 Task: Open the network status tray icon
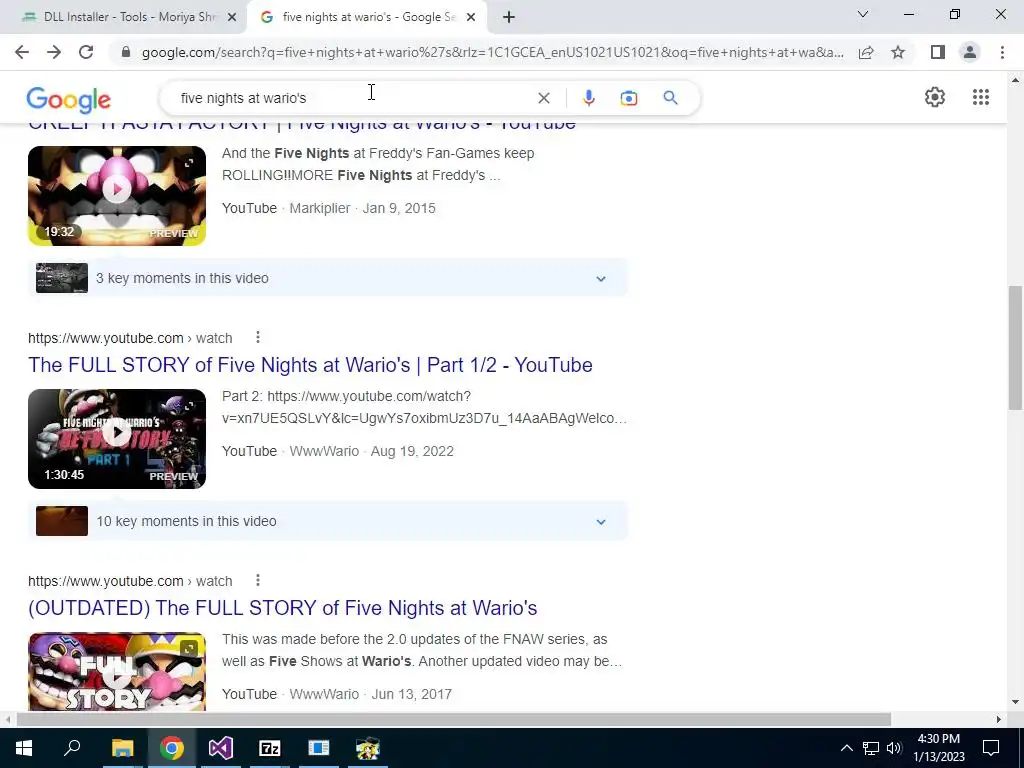click(x=871, y=748)
